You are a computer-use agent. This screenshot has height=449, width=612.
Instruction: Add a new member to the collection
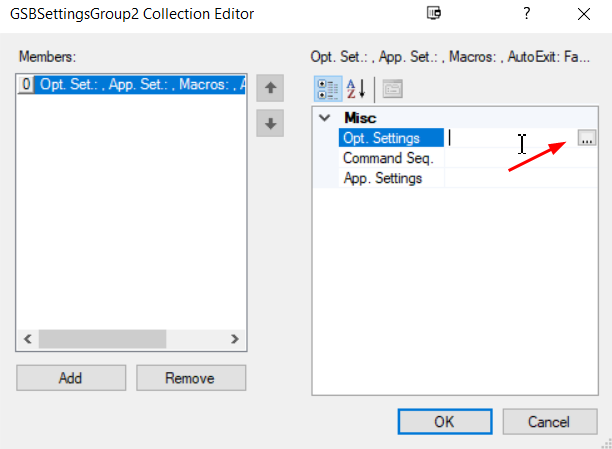71,378
